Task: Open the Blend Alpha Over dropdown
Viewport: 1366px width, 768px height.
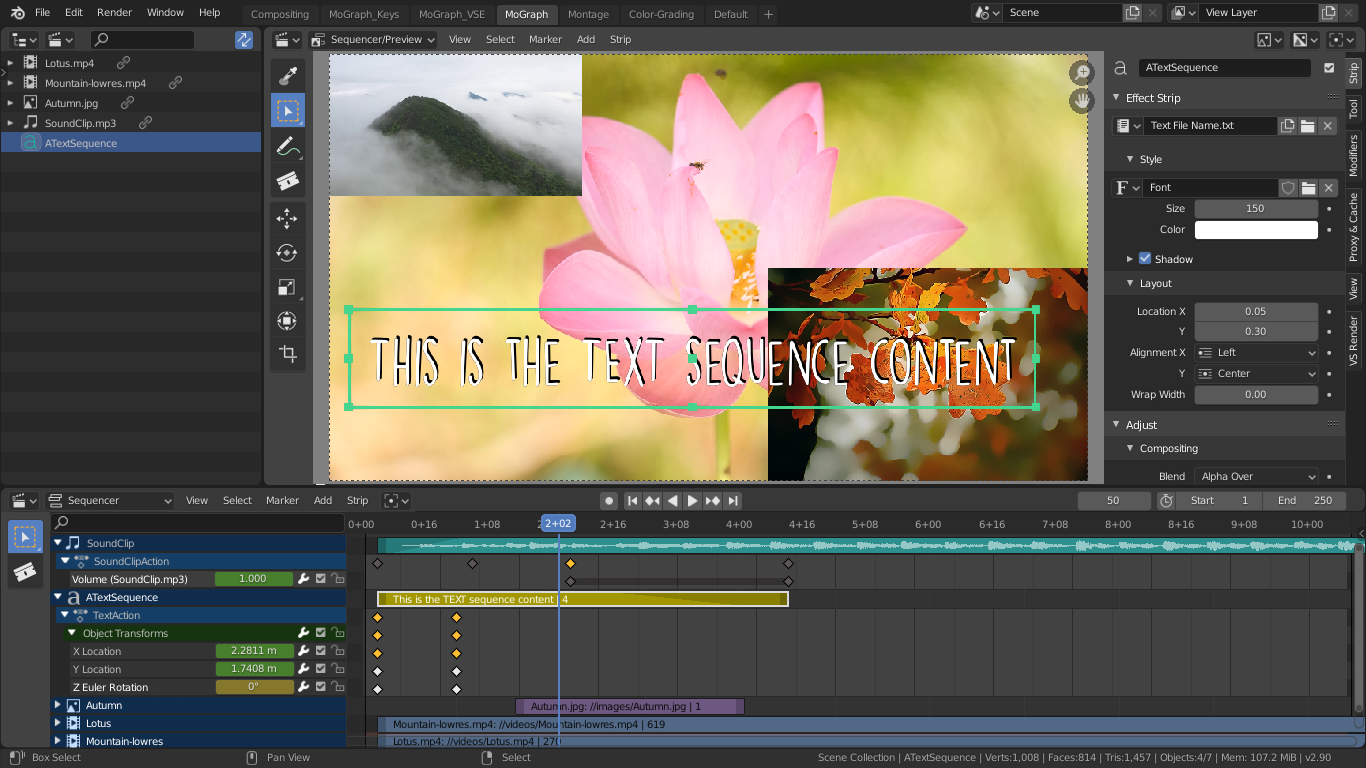Action: point(1257,476)
